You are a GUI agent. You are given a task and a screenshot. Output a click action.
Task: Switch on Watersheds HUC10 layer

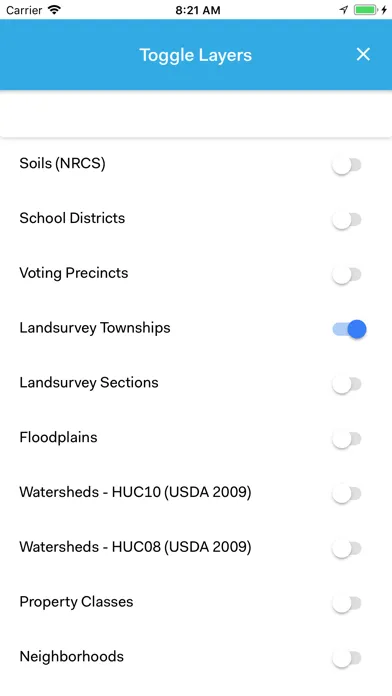pos(347,494)
